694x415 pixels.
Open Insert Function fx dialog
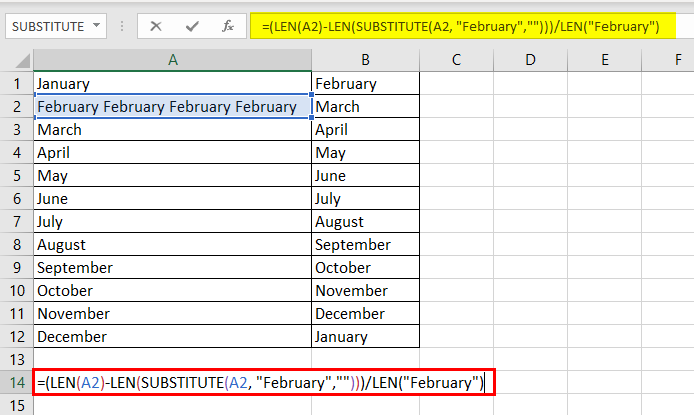tap(227, 27)
